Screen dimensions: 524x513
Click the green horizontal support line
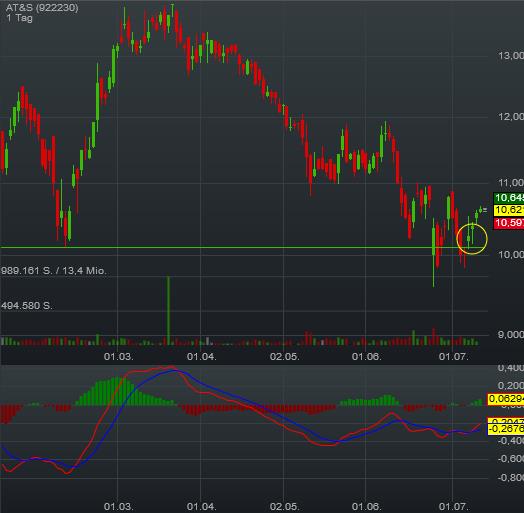pyautogui.click(x=244, y=247)
